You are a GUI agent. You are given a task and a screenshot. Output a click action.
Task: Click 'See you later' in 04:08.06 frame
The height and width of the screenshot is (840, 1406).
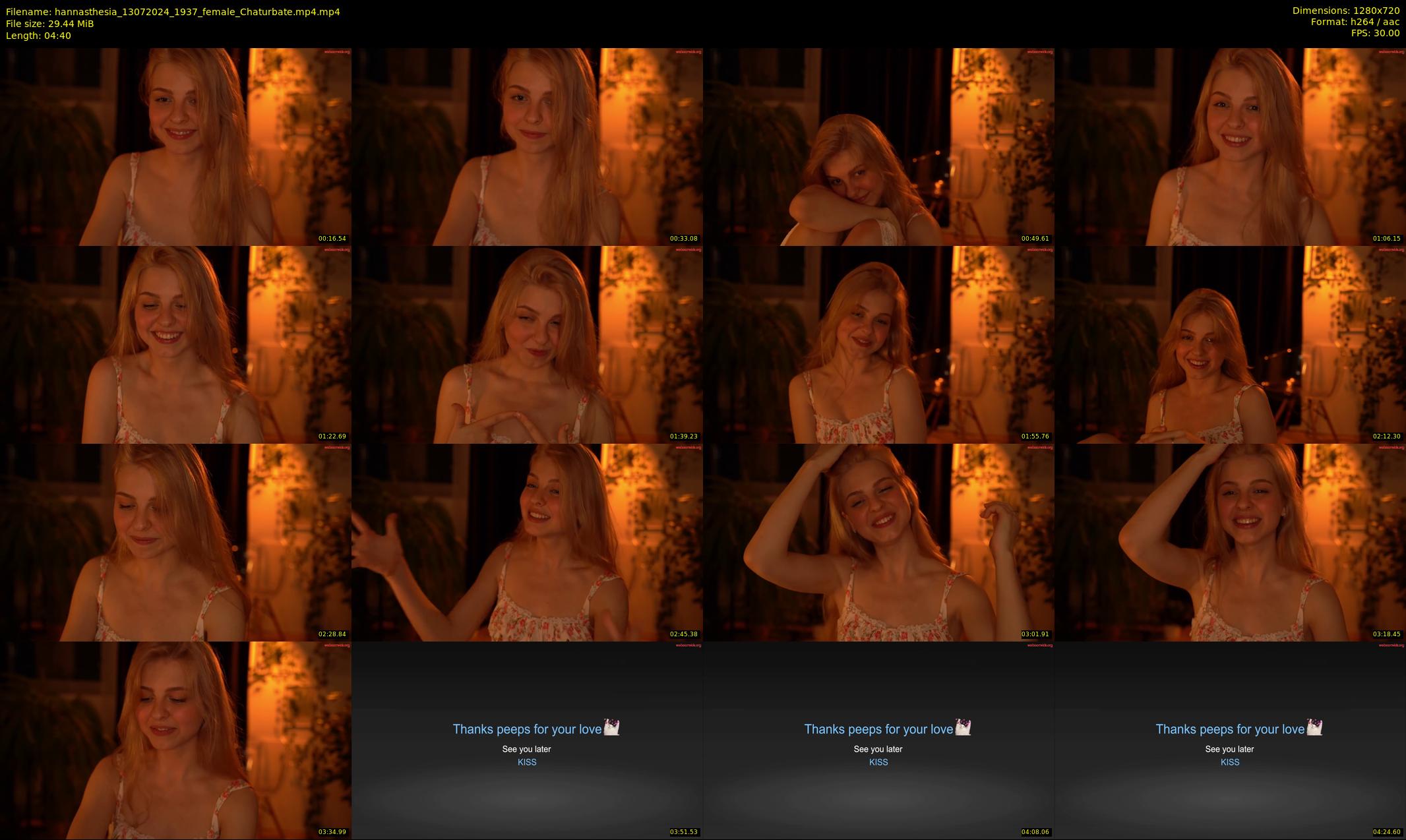tap(878, 749)
